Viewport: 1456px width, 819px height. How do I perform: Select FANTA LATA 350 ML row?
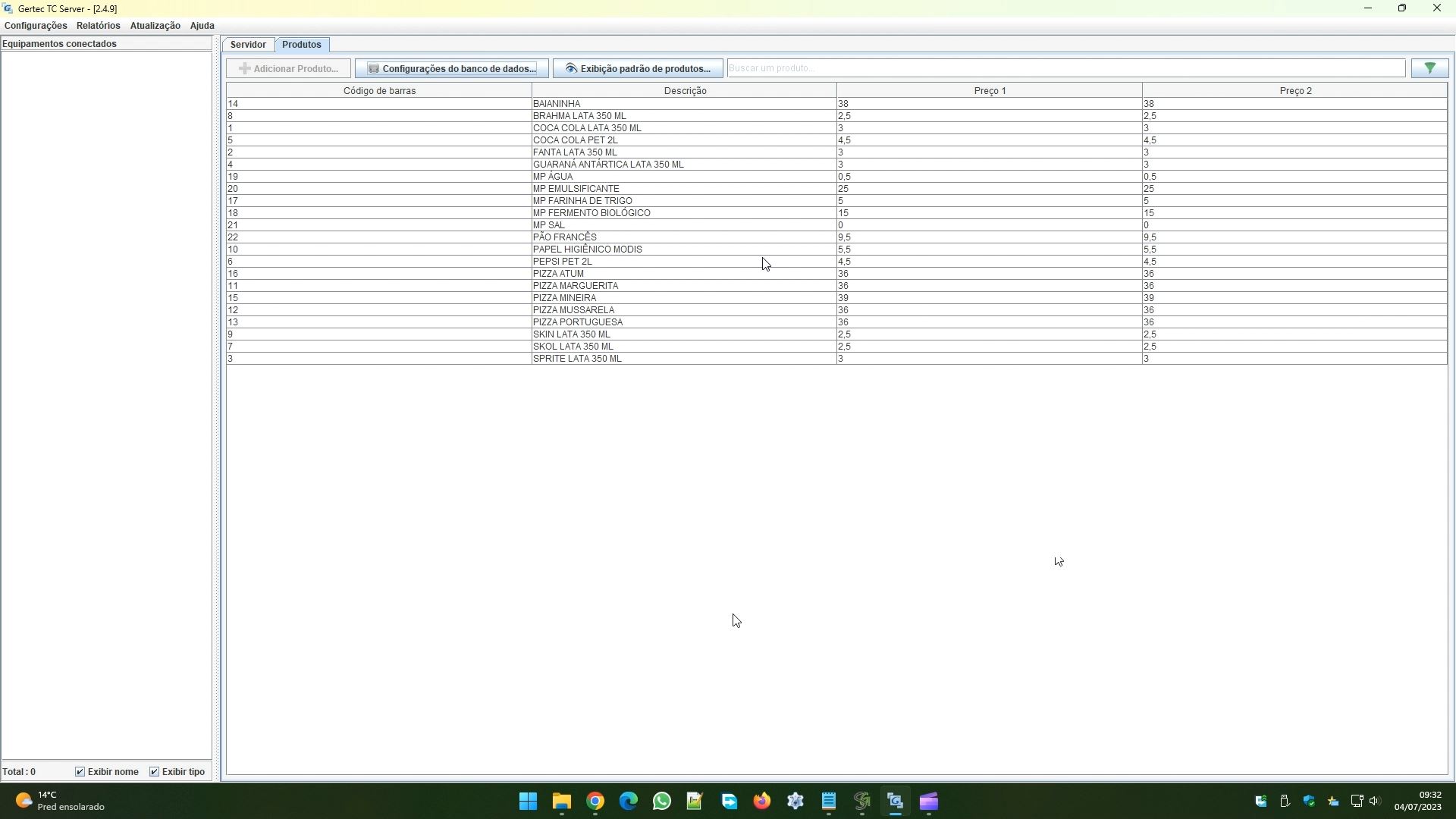837,152
